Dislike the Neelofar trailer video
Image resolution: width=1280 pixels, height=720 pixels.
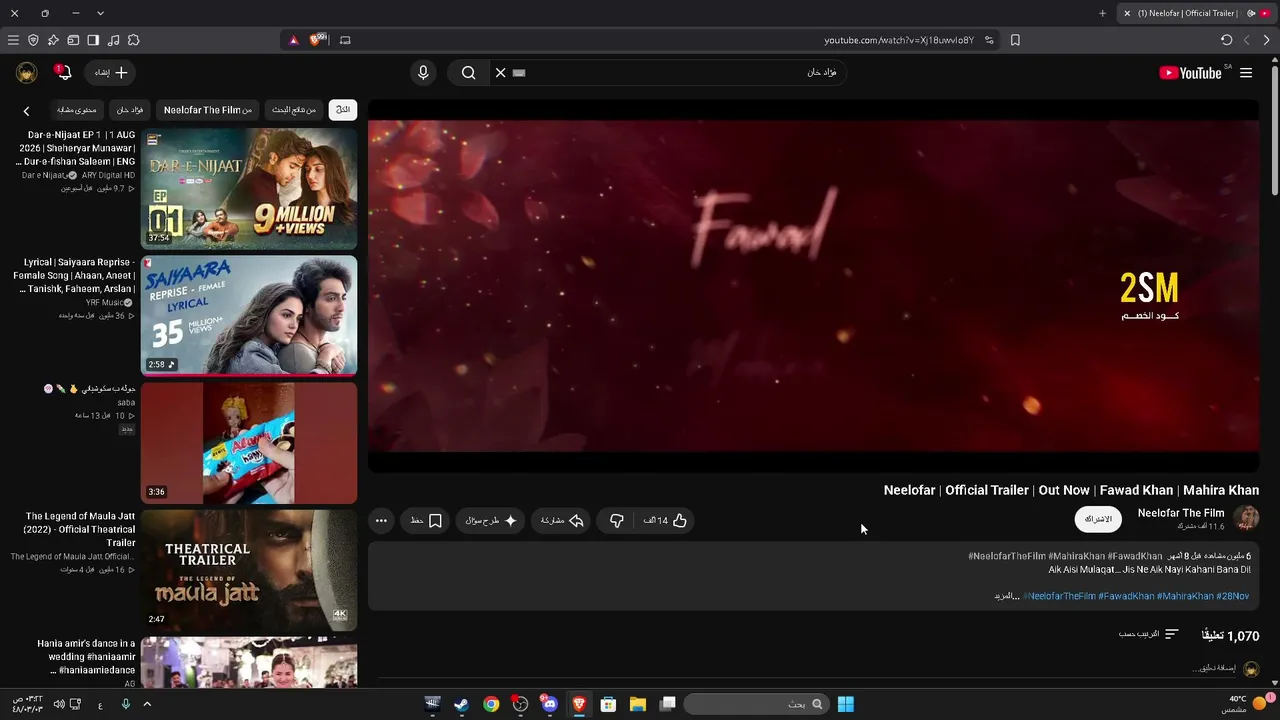[x=617, y=521]
